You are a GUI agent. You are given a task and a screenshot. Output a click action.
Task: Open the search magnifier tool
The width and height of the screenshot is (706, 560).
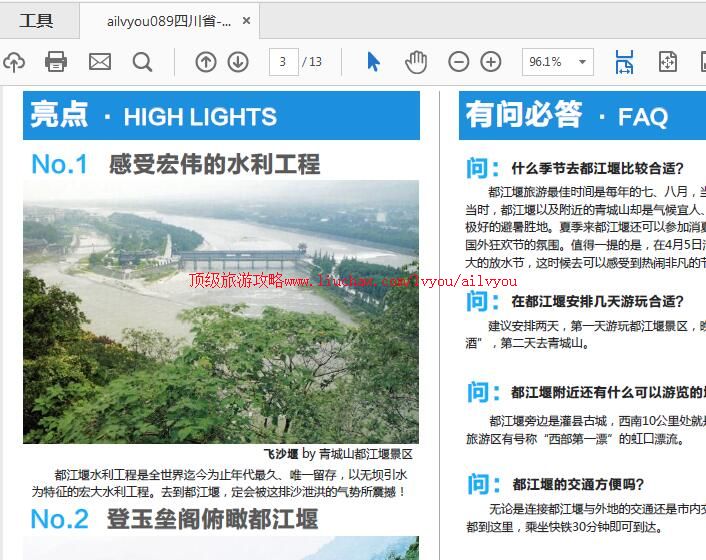tap(143, 62)
